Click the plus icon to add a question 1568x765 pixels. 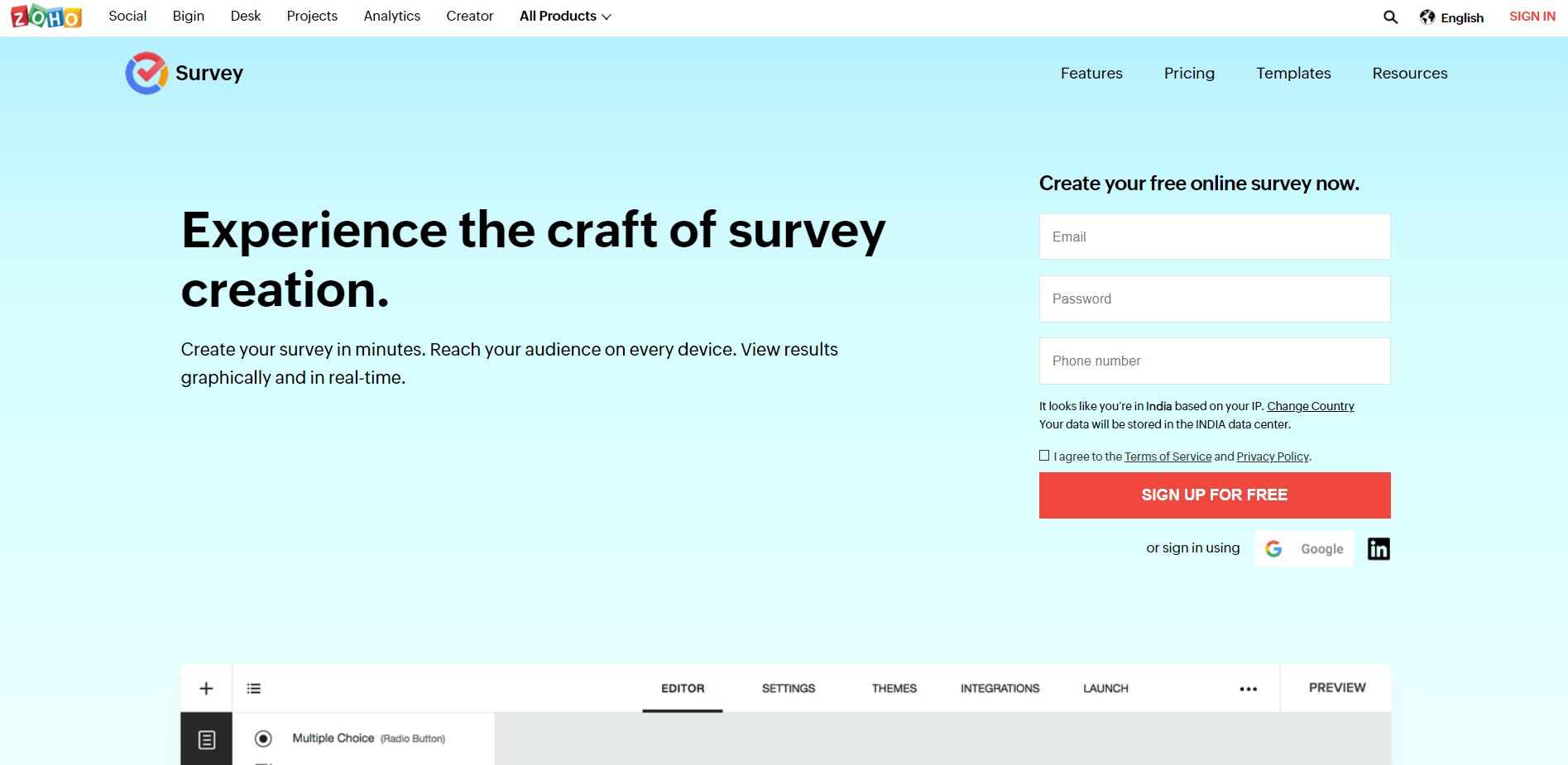[205, 687]
